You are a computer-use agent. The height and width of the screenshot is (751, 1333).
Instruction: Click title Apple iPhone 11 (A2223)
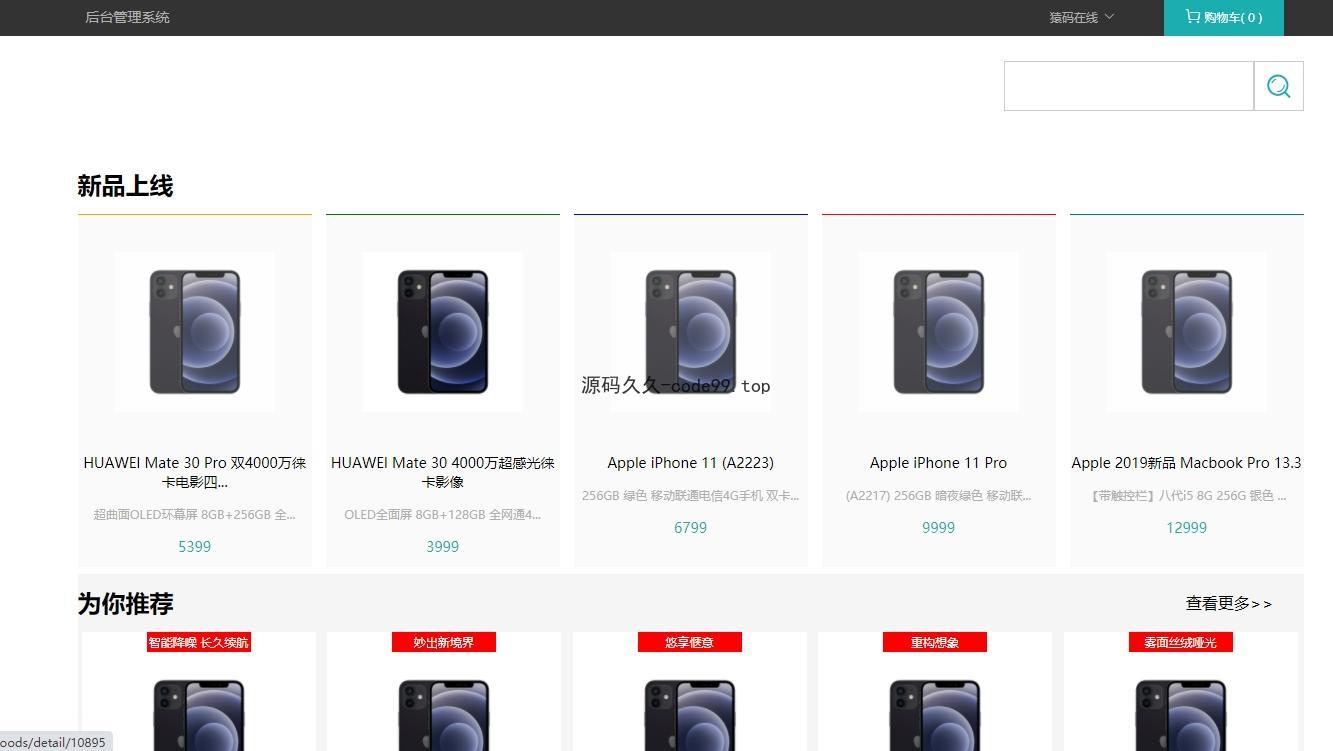point(691,463)
